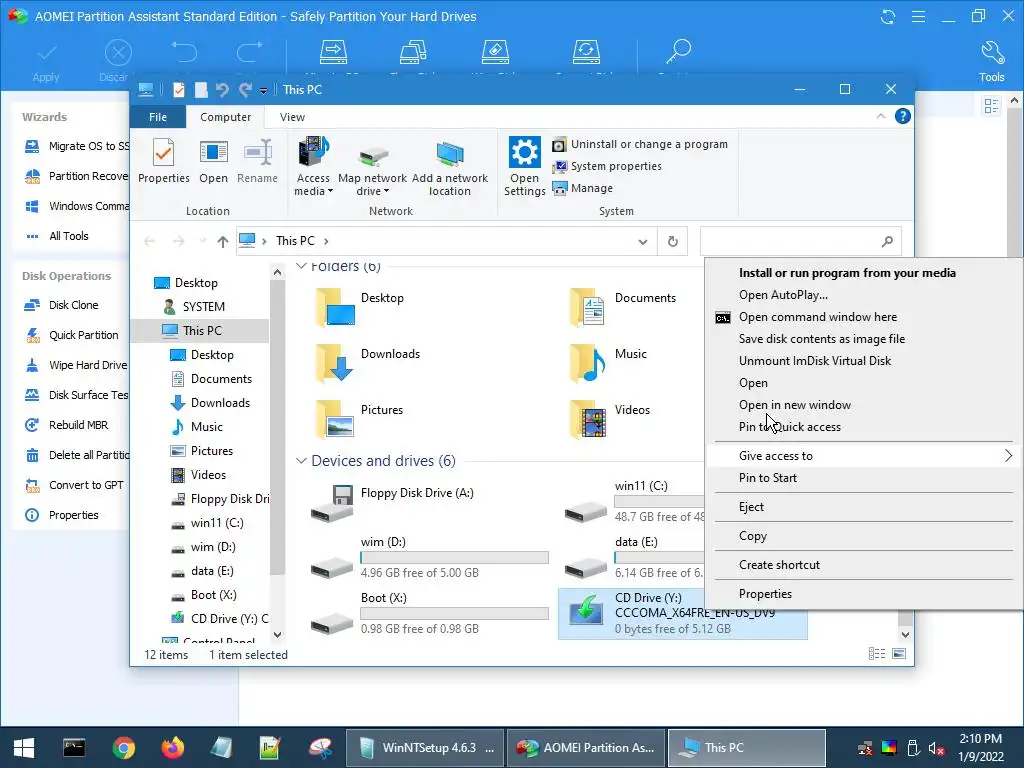Screen dimensions: 1024x768
Task: Click the Up one level arrow
Action: [x=223, y=242]
